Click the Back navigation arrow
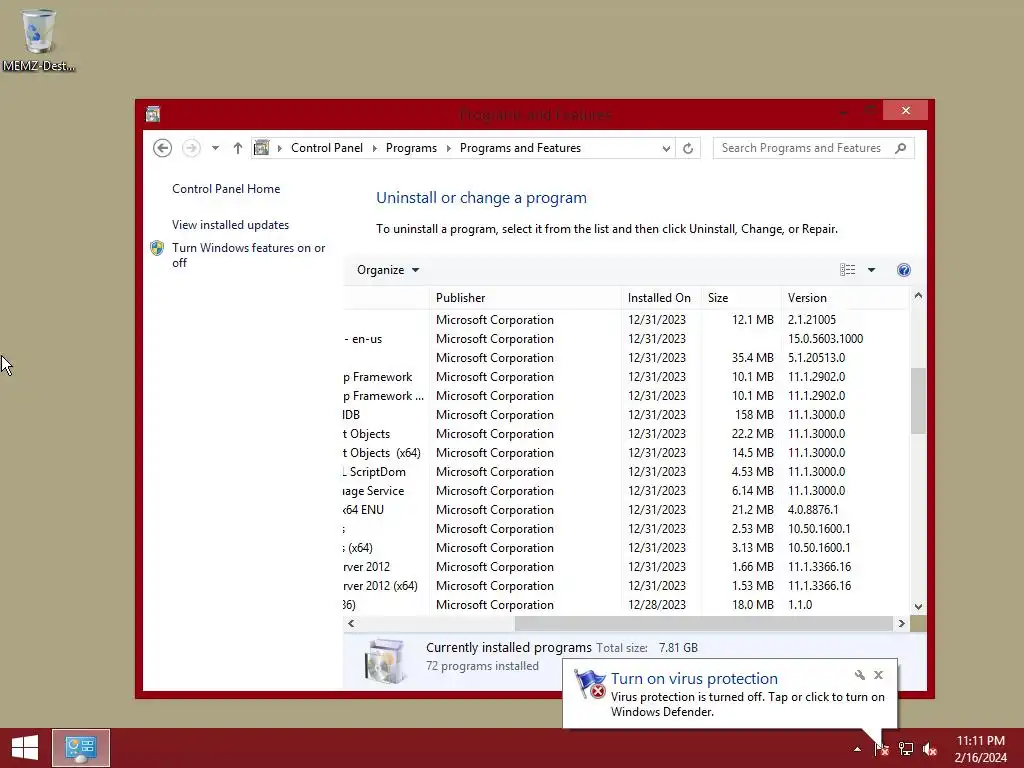1024x768 pixels. pos(163,148)
